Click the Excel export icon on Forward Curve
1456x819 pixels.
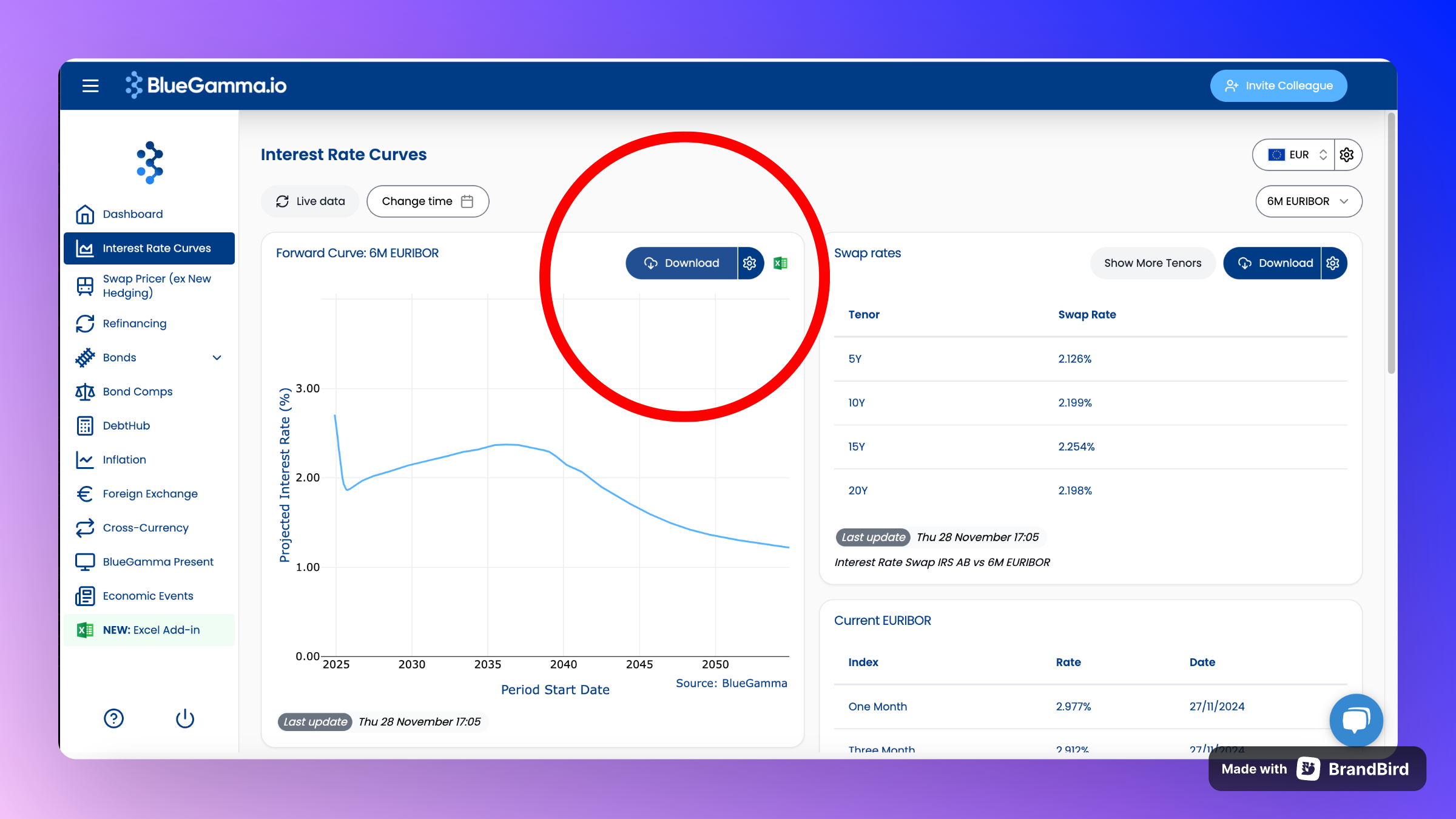click(780, 263)
